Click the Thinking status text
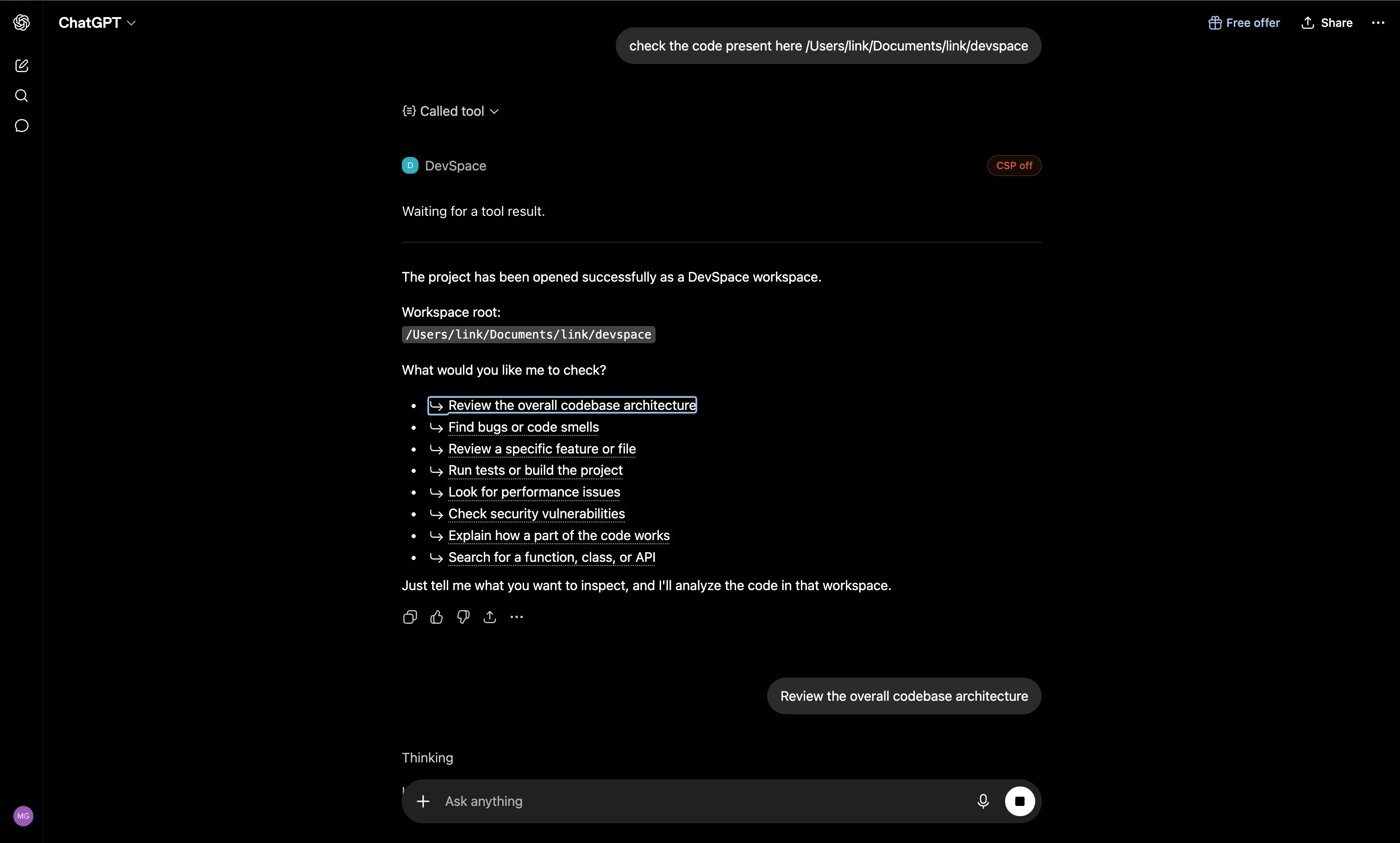The image size is (1400, 843). click(x=427, y=758)
